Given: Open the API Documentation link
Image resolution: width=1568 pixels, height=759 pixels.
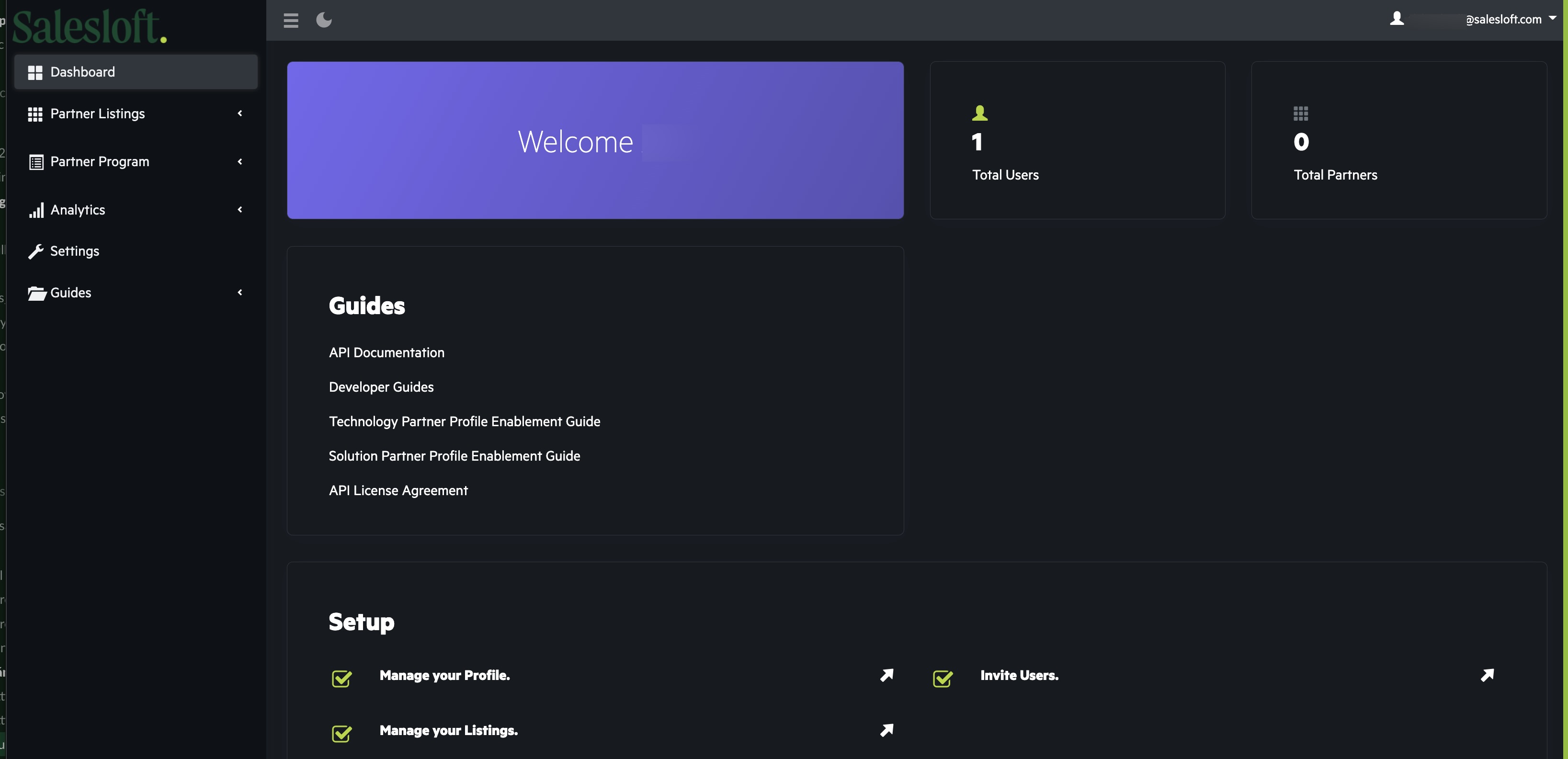Looking at the screenshot, I should (386, 352).
